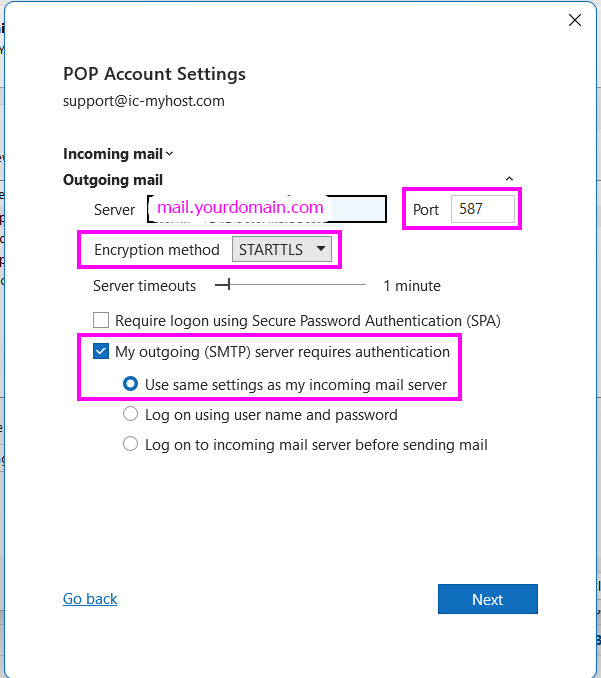Viewport: 601px width, 678px height.
Task: Open the Encryption method dropdown
Action: [282, 250]
